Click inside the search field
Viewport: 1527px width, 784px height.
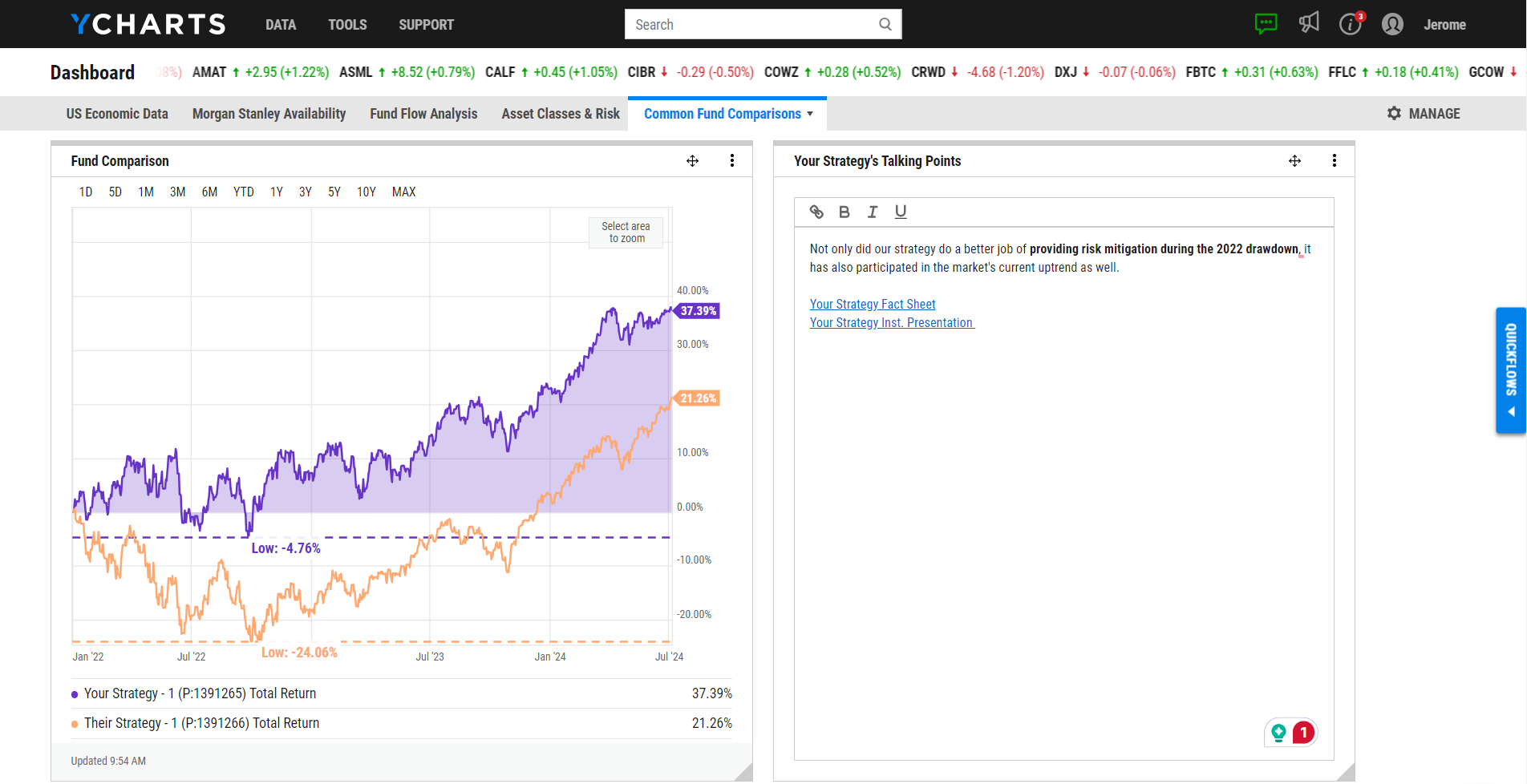click(x=754, y=24)
